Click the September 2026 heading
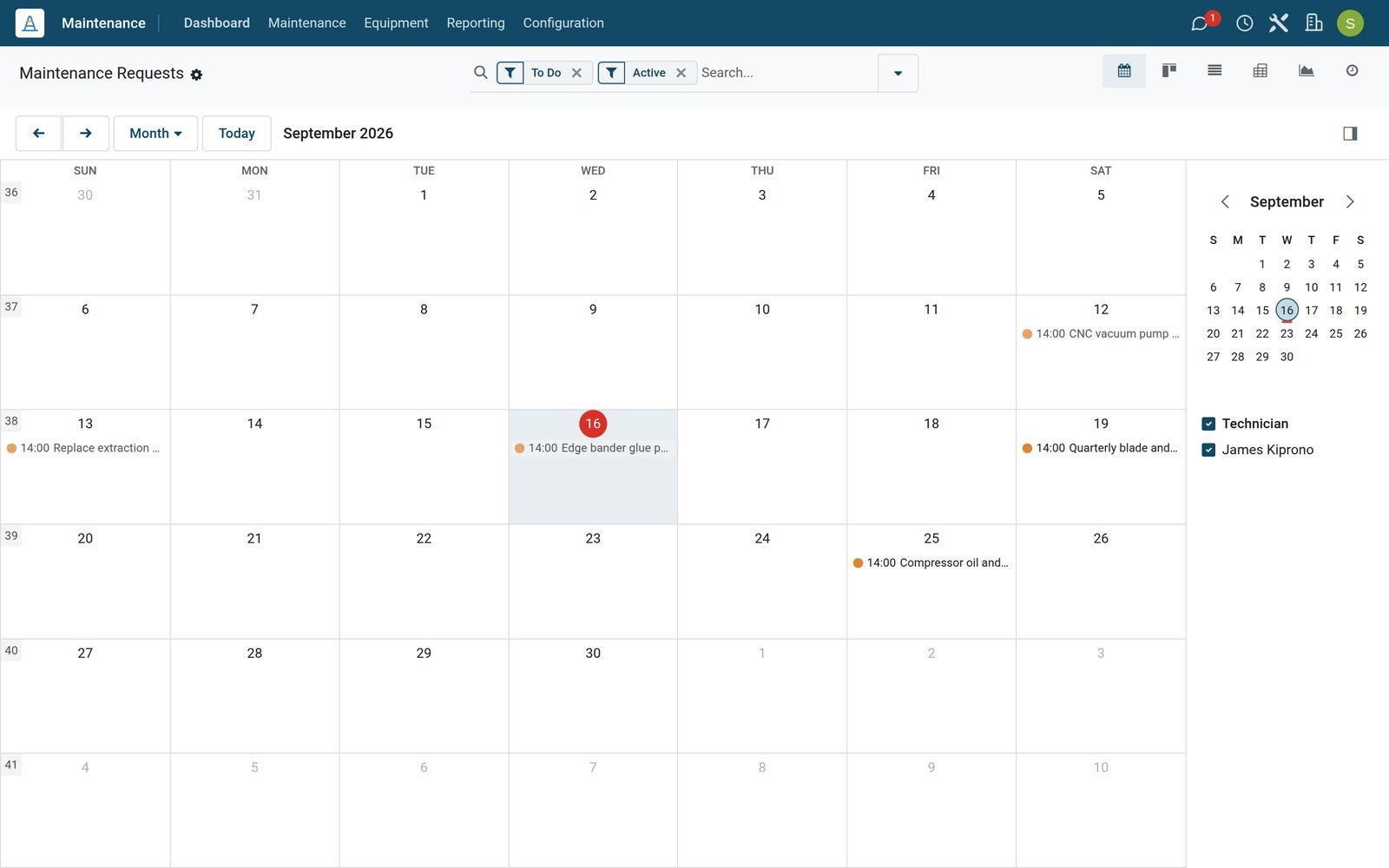 [x=338, y=134]
